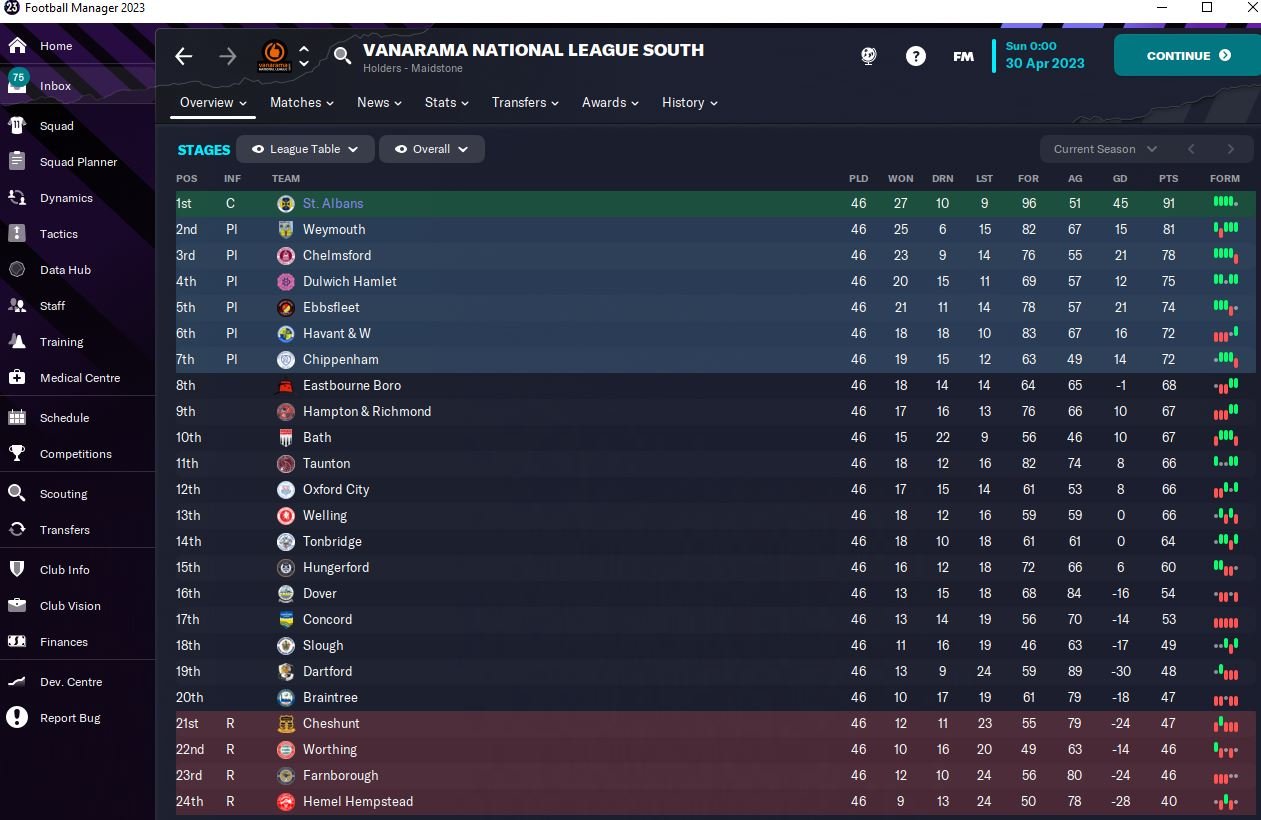The height and width of the screenshot is (820, 1261).
Task: Click the back arrow navigation button
Action: click(184, 56)
